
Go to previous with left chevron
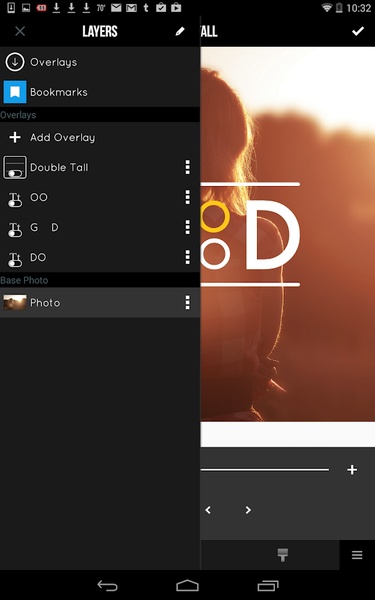coord(208,510)
